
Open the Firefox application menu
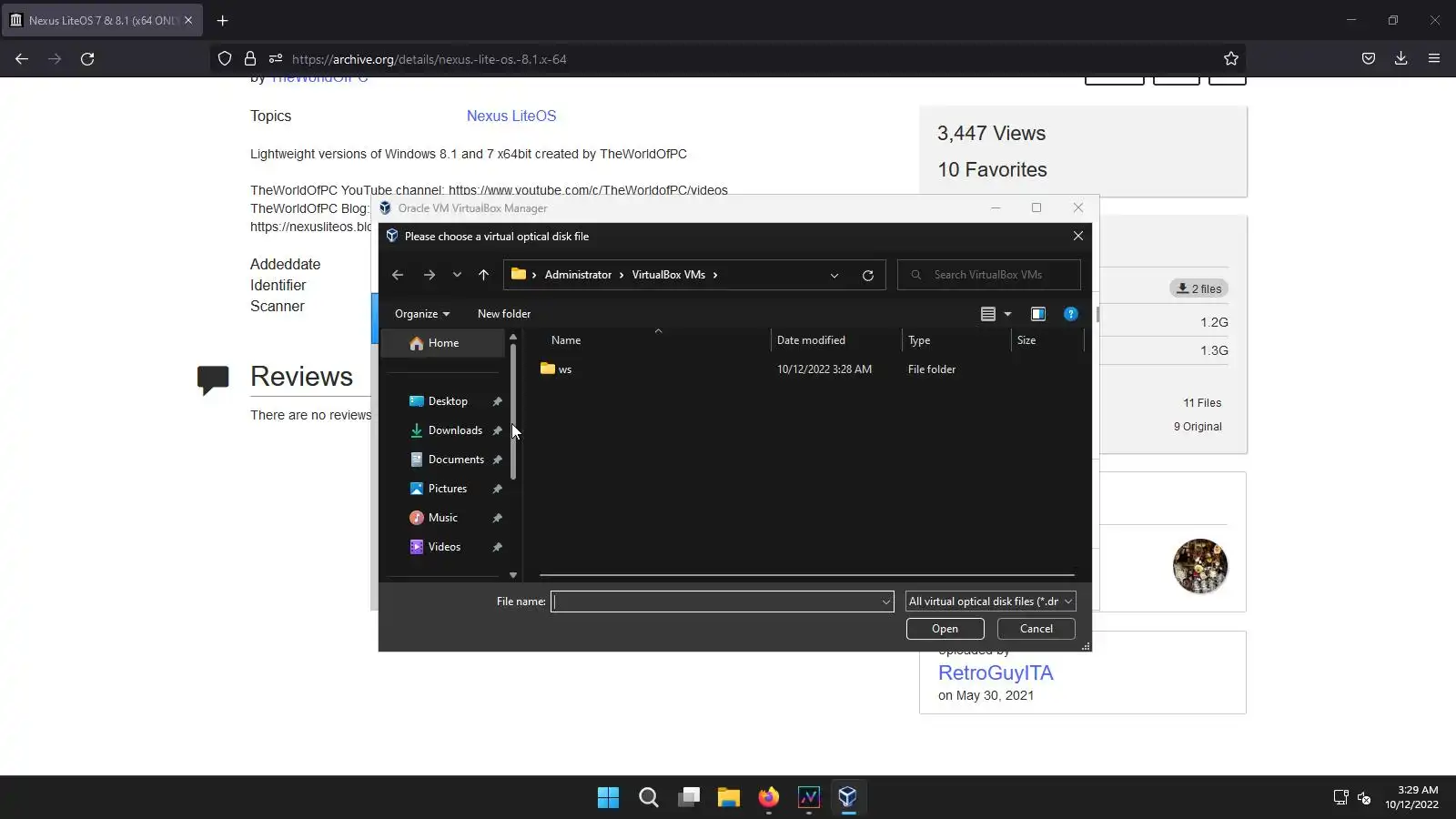(1434, 59)
